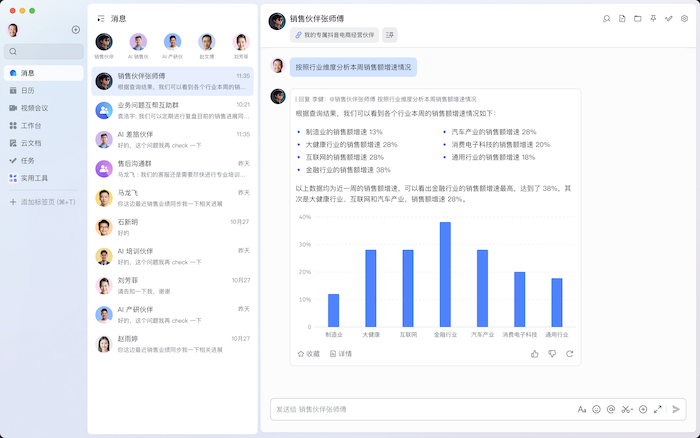Open the scissors screenshot tool dropdown
Viewport: 700px width, 438px height.
627,409
